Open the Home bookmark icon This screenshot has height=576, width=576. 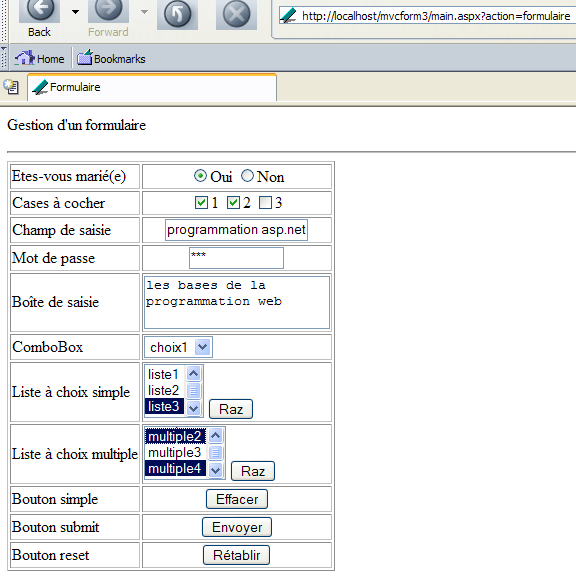pos(24,58)
